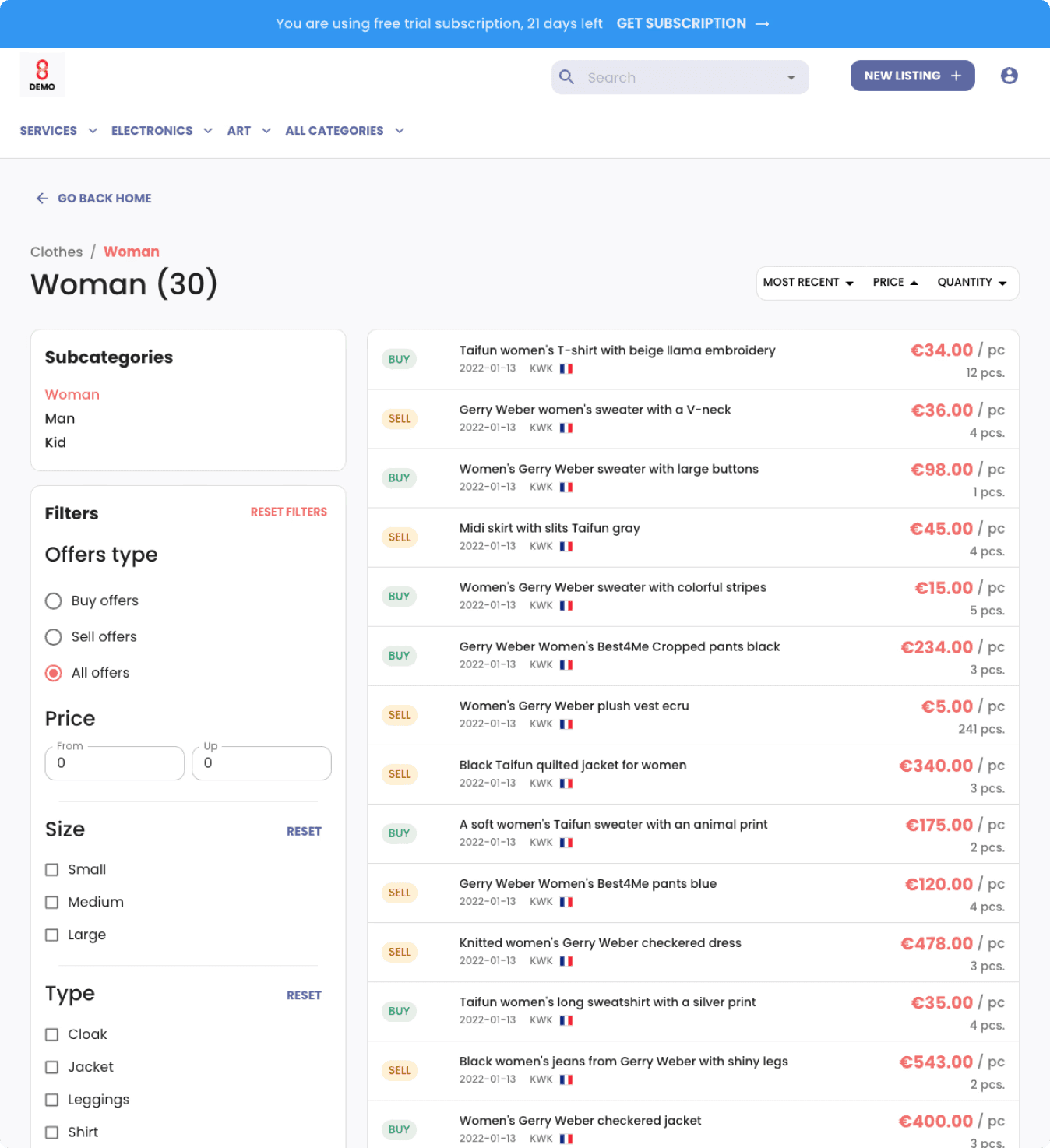Select the Woman subcategory
Image resolution: width=1050 pixels, height=1148 pixels.
tap(72, 395)
